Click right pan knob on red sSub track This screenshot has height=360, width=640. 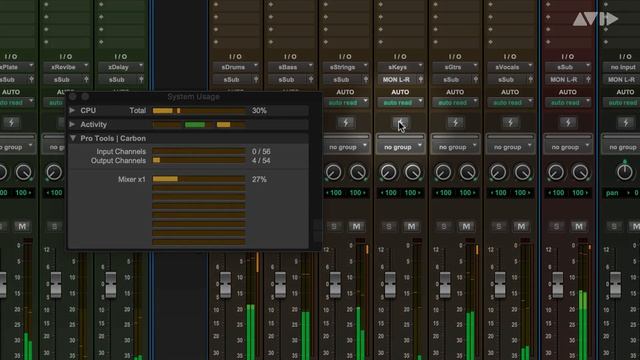(580, 173)
